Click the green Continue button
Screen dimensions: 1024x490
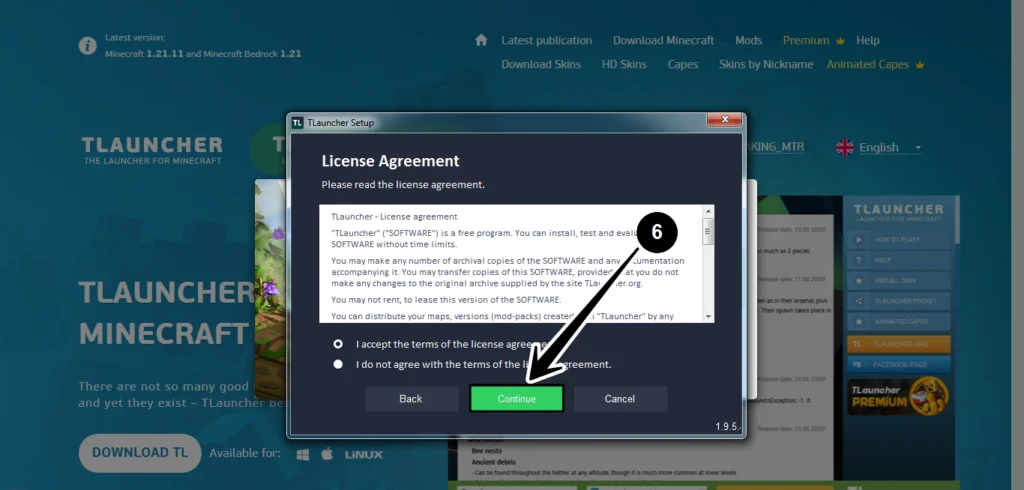pos(517,399)
